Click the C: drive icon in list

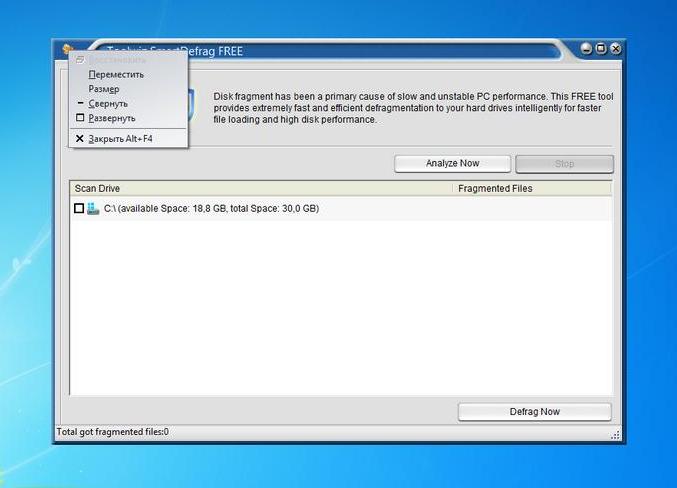pyautogui.click(x=93, y=208)
